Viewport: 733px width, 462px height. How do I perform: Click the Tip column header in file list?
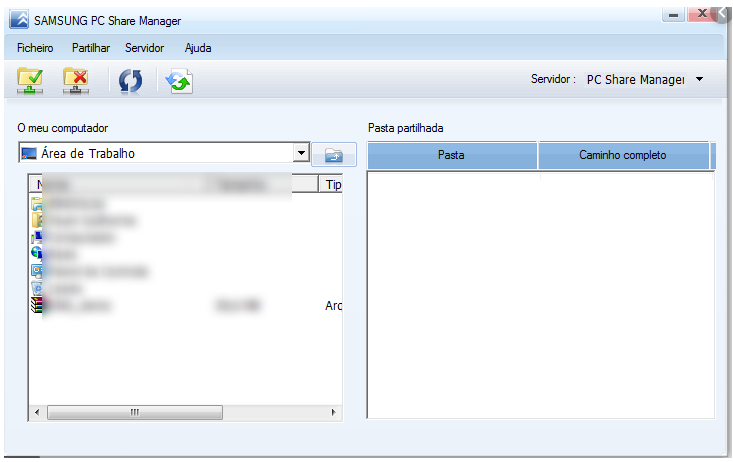(x=331, y=184)
